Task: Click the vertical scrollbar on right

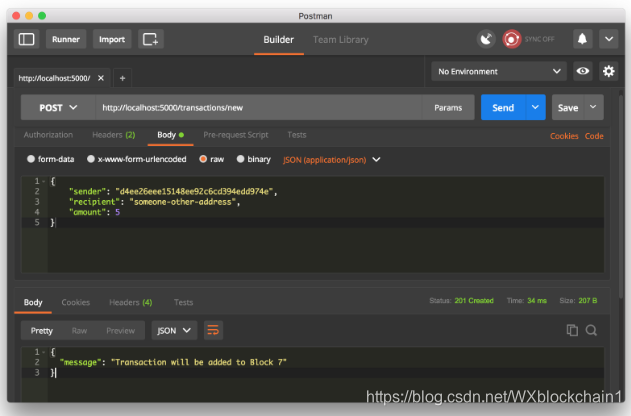Action: pyautogui.click(x=621, y=197)
